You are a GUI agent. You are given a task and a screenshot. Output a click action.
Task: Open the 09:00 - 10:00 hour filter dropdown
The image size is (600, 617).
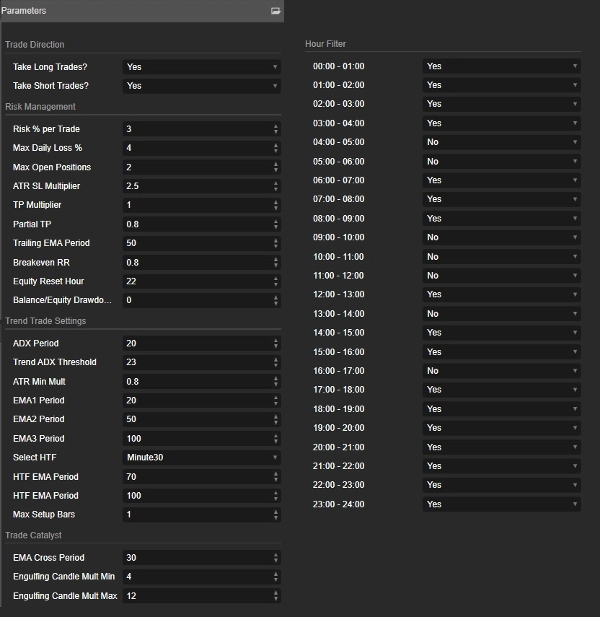pyautogui.click(x=502, y=237)
